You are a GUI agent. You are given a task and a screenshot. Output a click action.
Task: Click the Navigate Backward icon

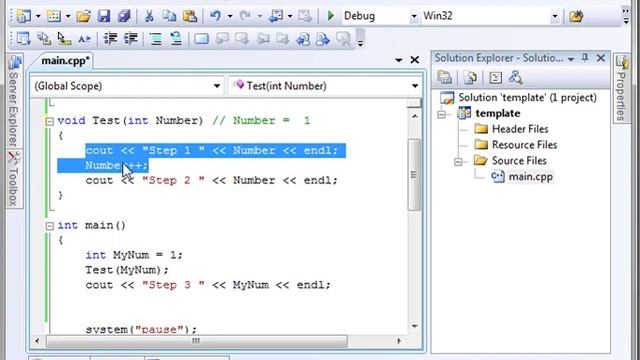[277, 16]
